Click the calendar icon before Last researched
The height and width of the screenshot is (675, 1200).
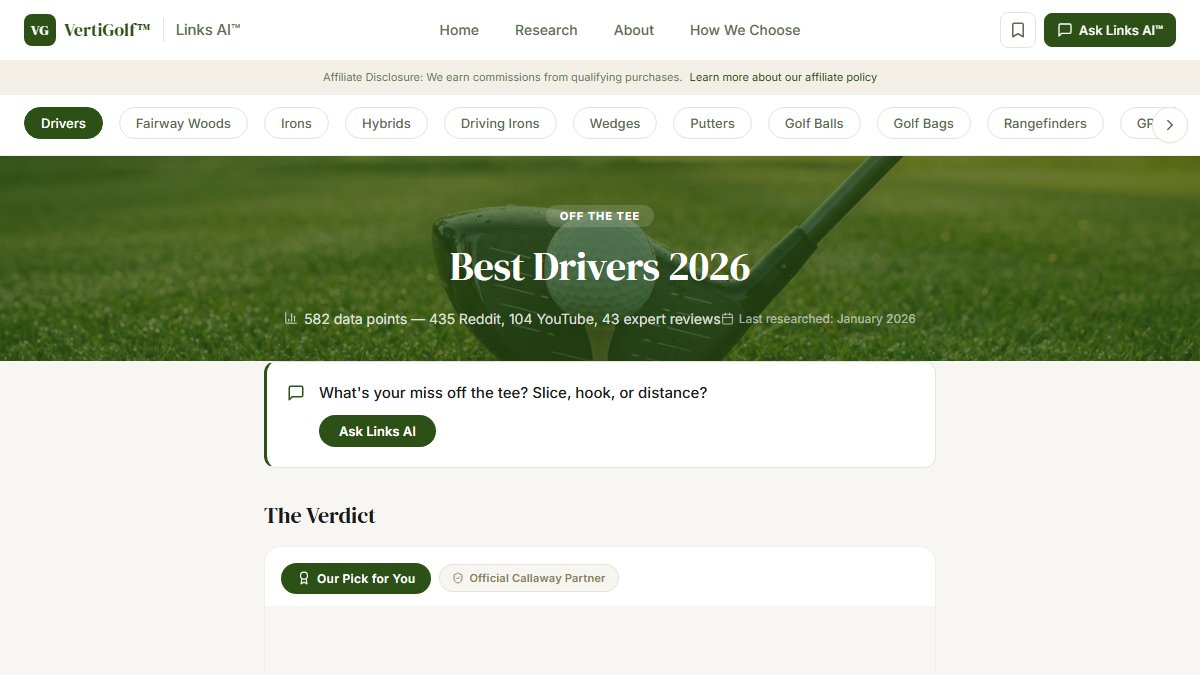[x=728, y=318]
